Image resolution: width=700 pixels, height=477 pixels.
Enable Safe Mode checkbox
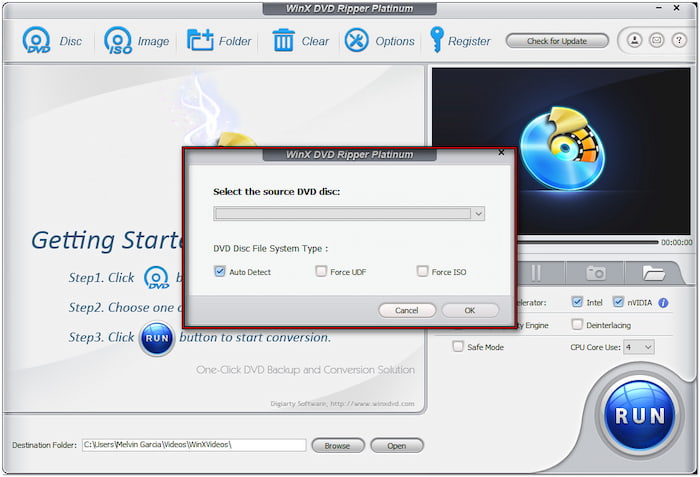(x=458, y=347)
